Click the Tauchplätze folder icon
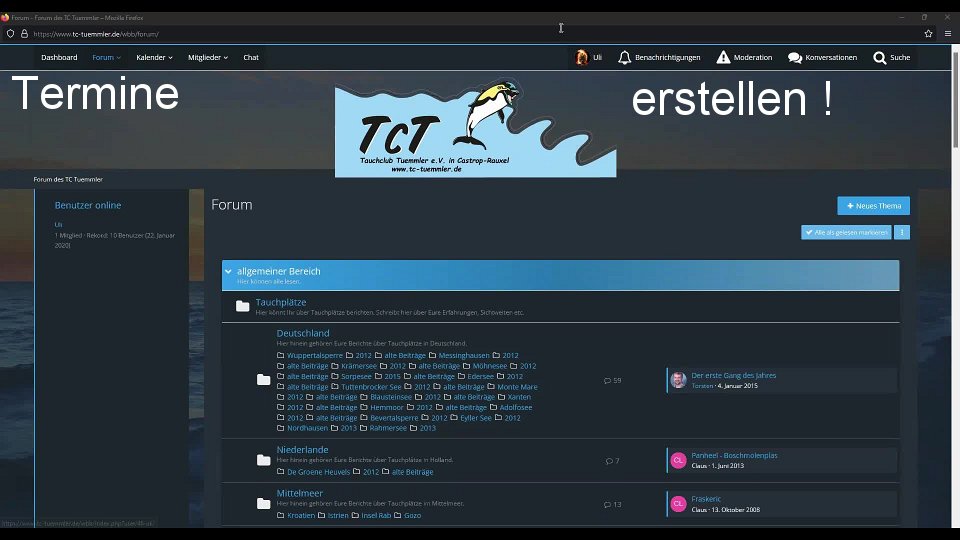960x540 pixels. point(242,306)
